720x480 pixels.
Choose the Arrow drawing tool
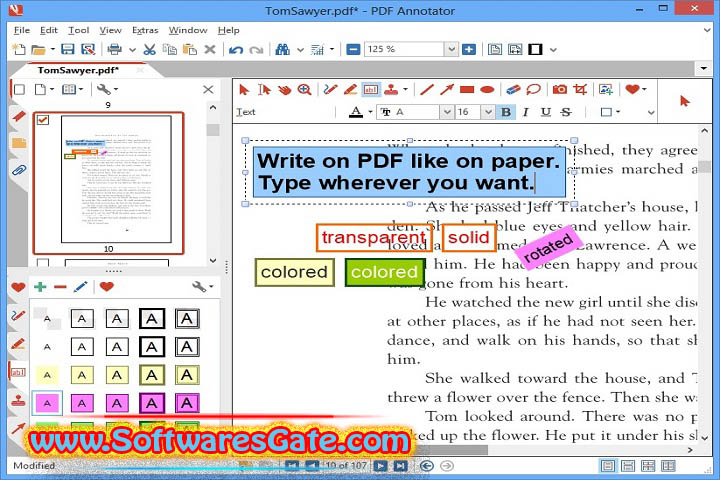point(447,90)
